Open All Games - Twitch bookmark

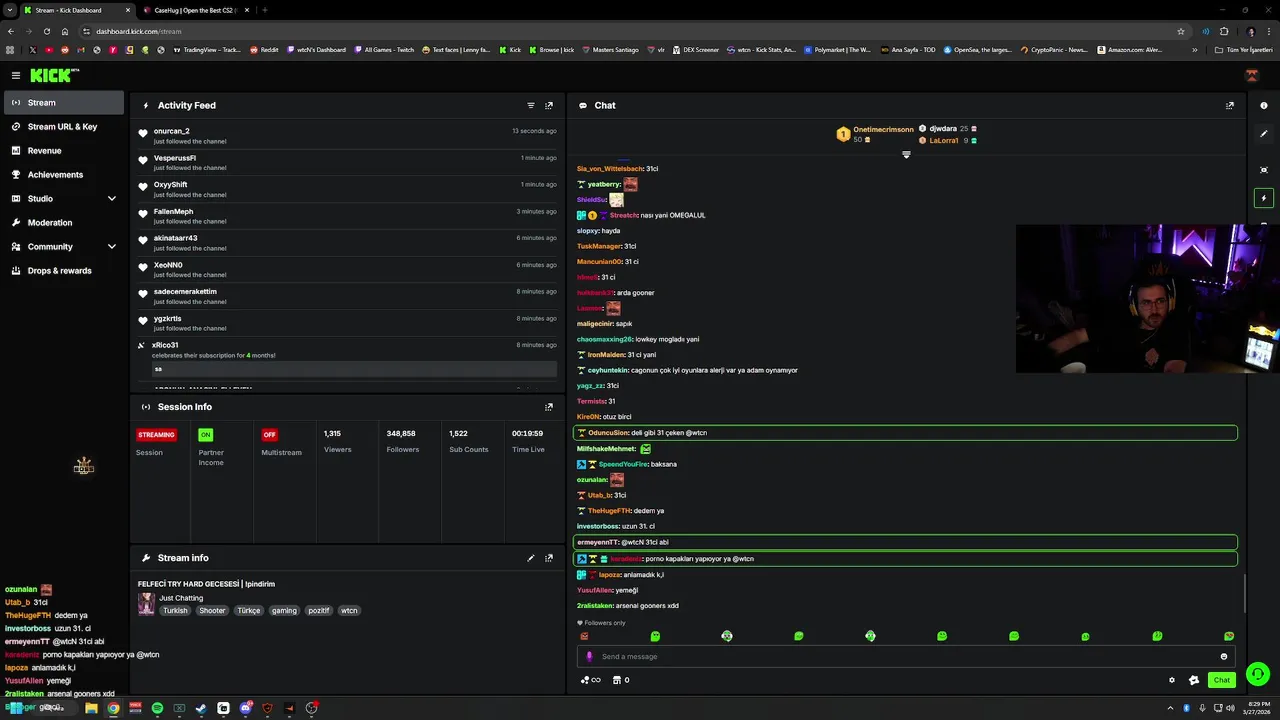point(383,49)
